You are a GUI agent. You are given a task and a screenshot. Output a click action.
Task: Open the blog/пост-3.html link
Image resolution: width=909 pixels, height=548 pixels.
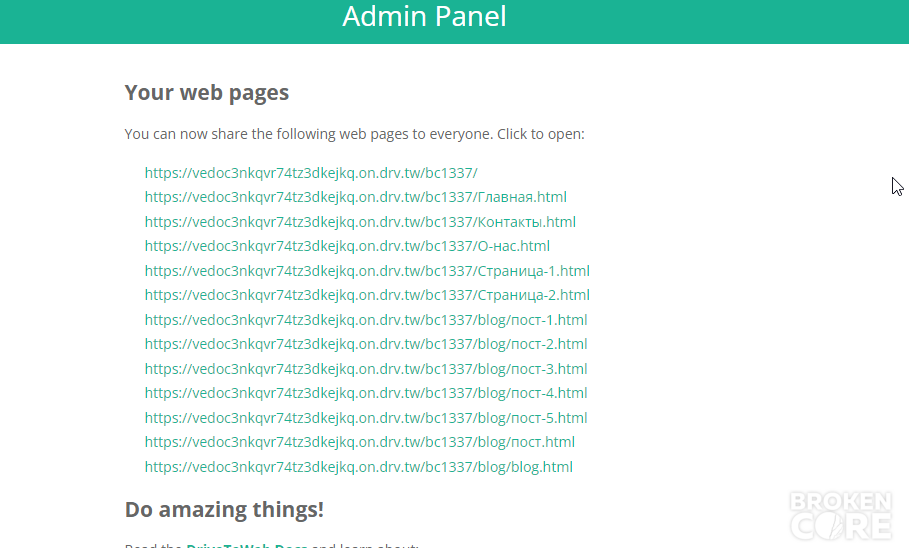(366, 369)
